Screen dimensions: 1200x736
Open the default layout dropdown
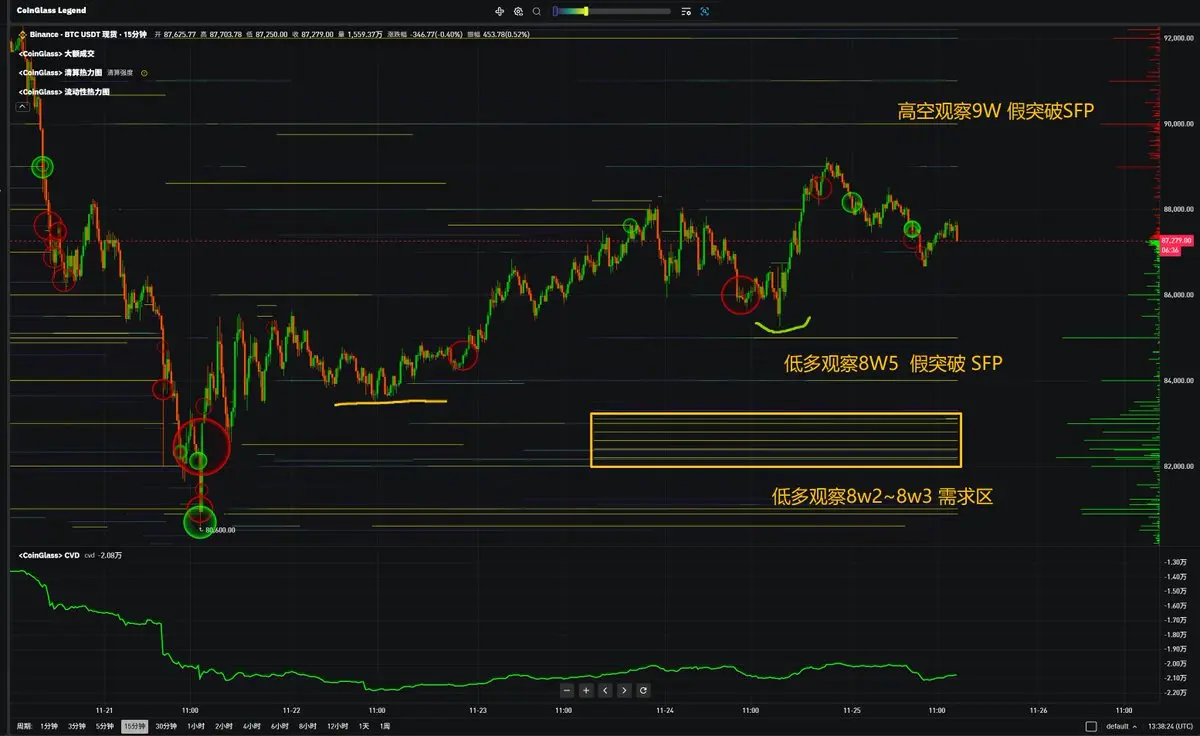(x=1122, y=726)
